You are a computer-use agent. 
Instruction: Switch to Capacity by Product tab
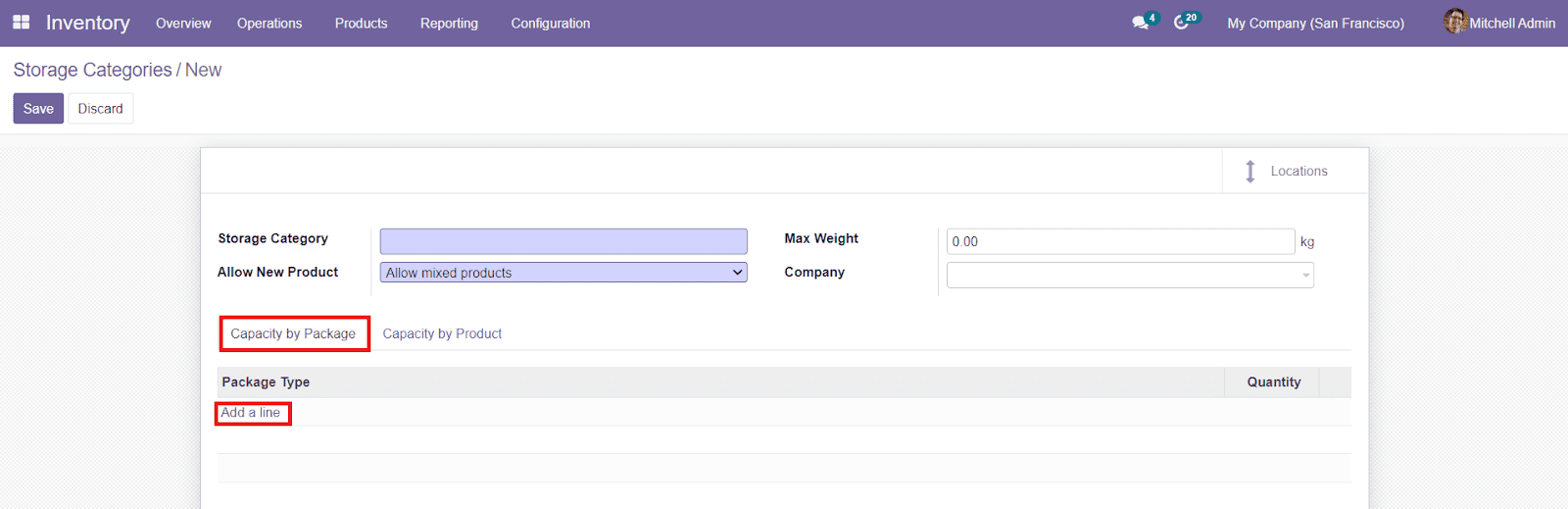(x=442, y=333)
